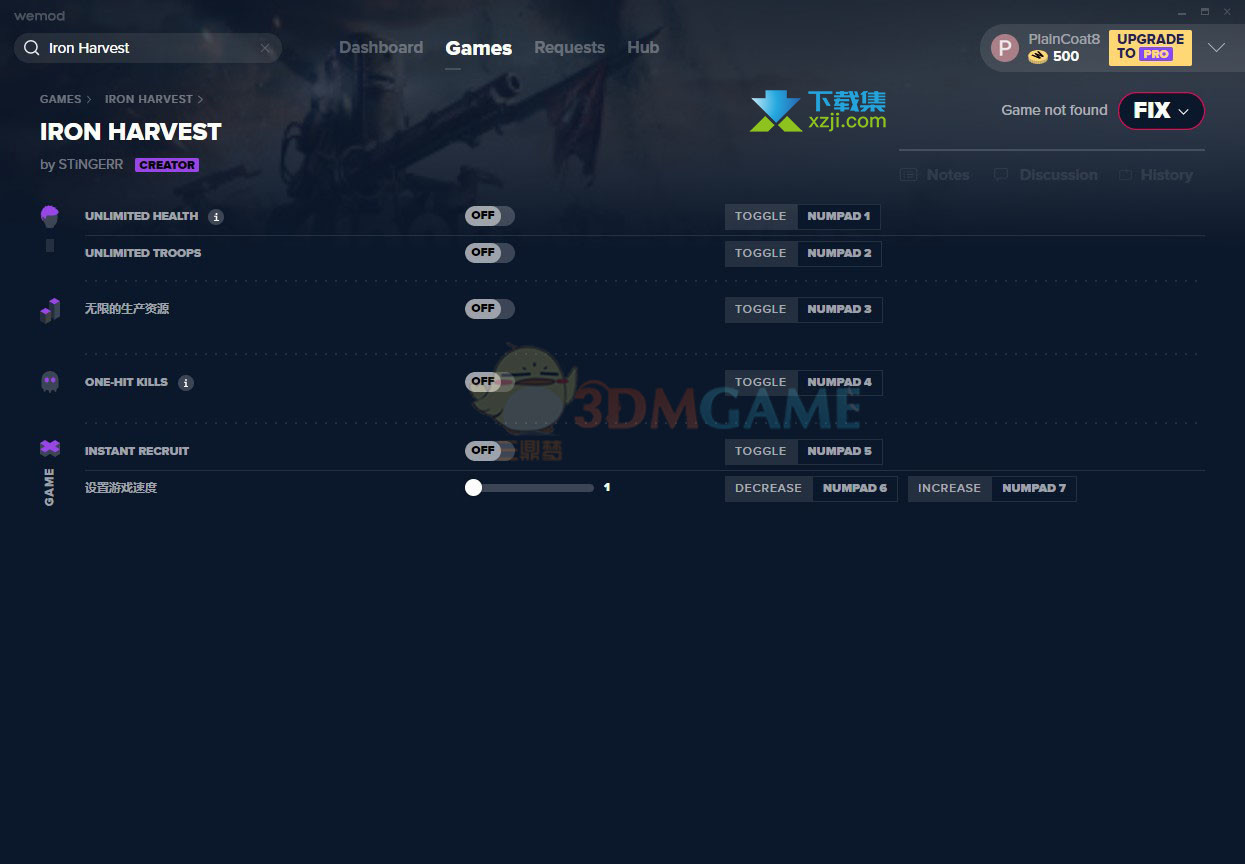Image resolution: width=1245 pixels, height=864 pixels.
Task: Click the ghost enemy category icon
Action: (50, 382)
